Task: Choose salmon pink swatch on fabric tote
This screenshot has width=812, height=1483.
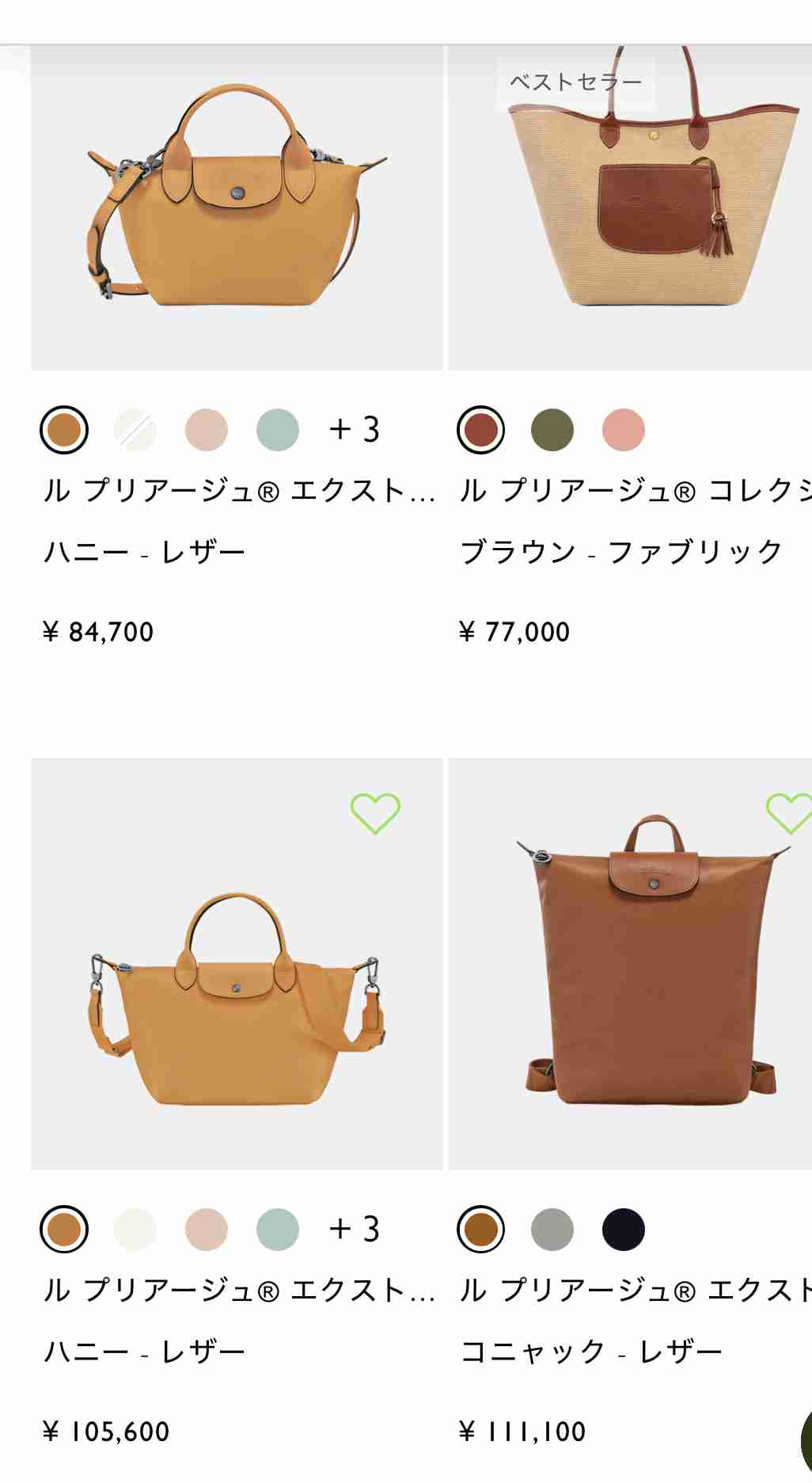Action: coord(624,430)
